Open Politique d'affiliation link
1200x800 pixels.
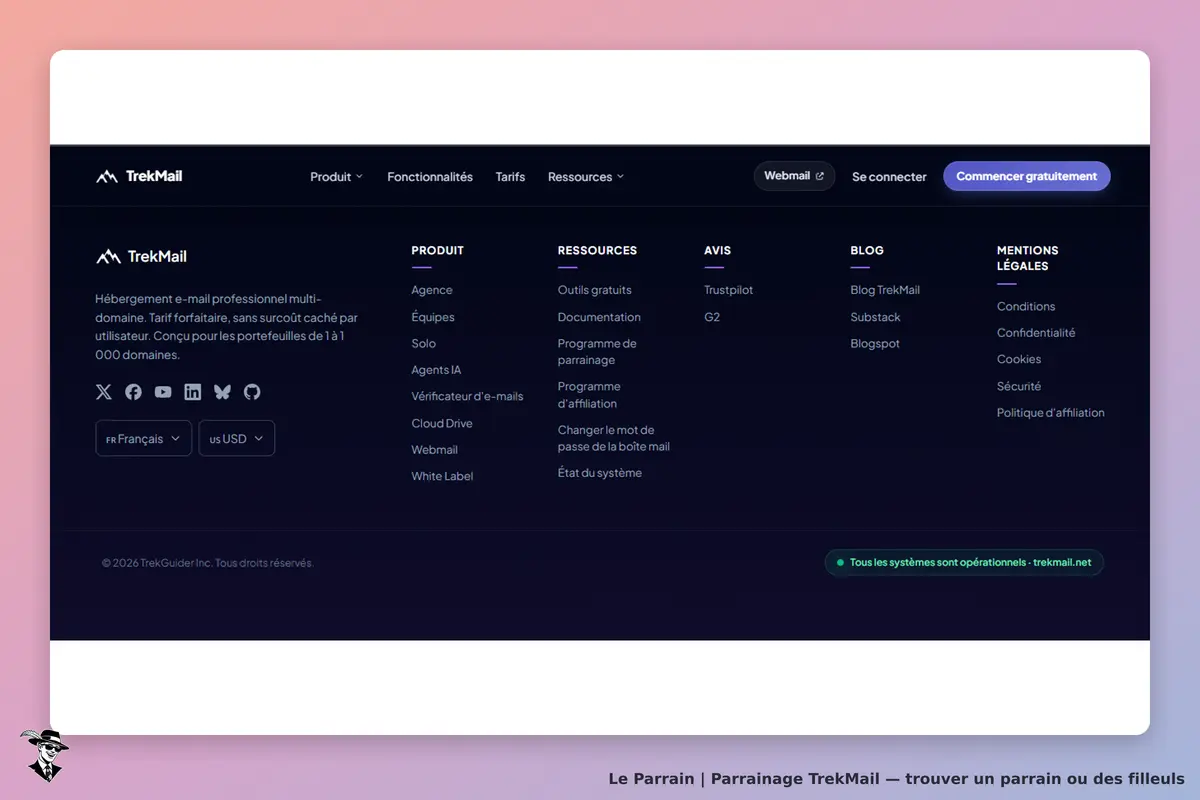click(x=1051, y=412)
